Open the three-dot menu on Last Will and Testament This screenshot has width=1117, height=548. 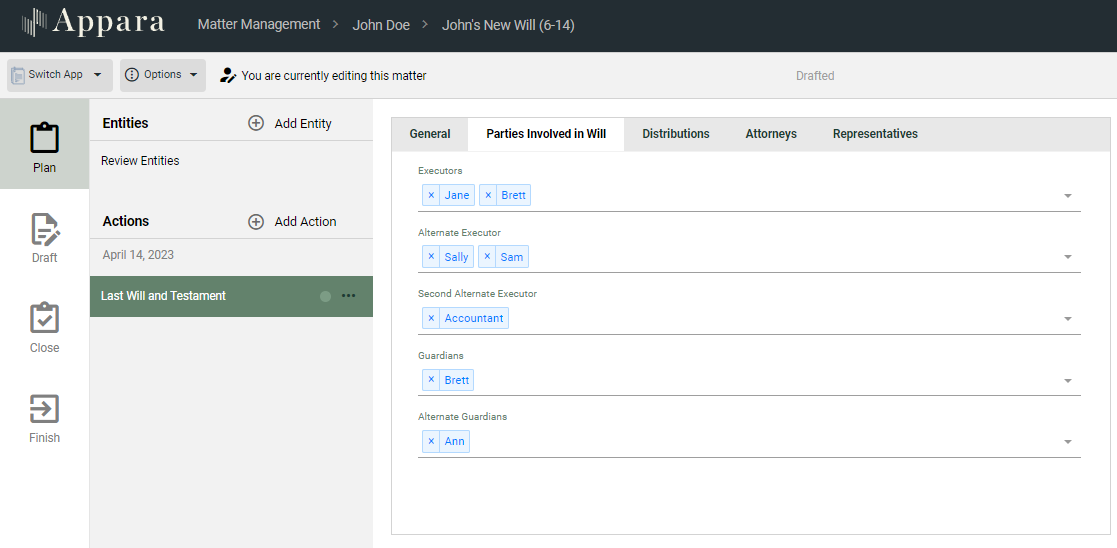click(x=348, y=296)
